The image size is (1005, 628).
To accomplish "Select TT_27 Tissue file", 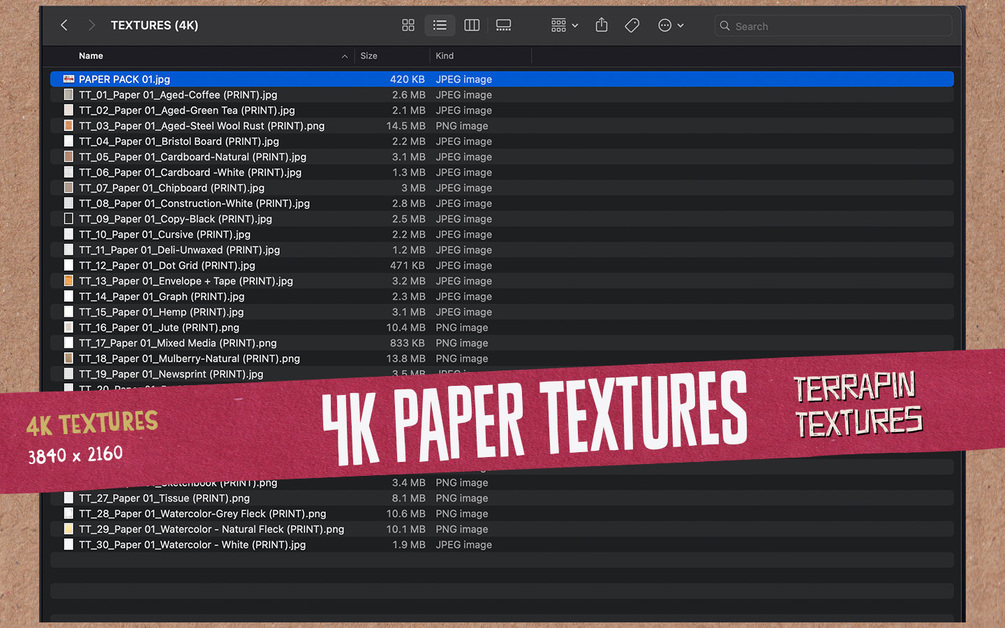I will pos(502,498).
